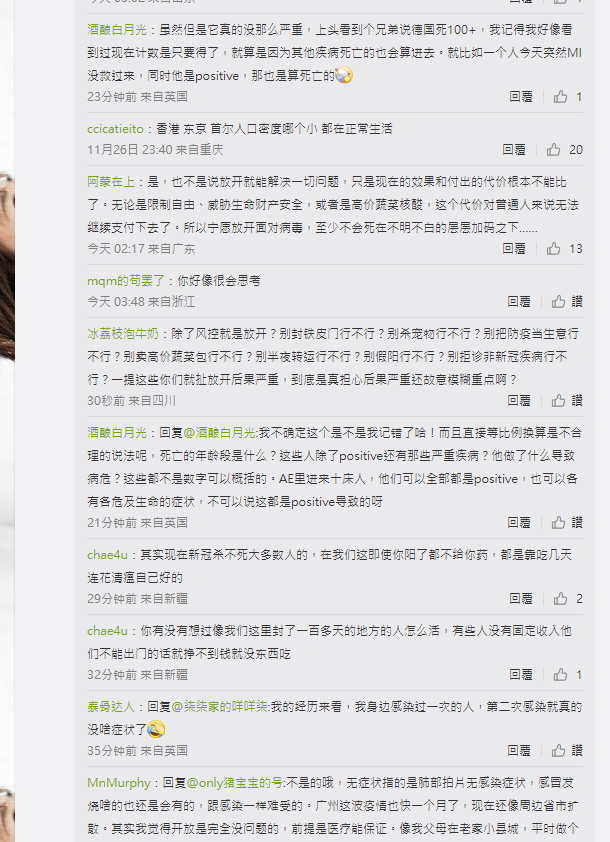Open MnMurphy's user profile
Viewport: 610px width, 842px height.
click(119, 783)
